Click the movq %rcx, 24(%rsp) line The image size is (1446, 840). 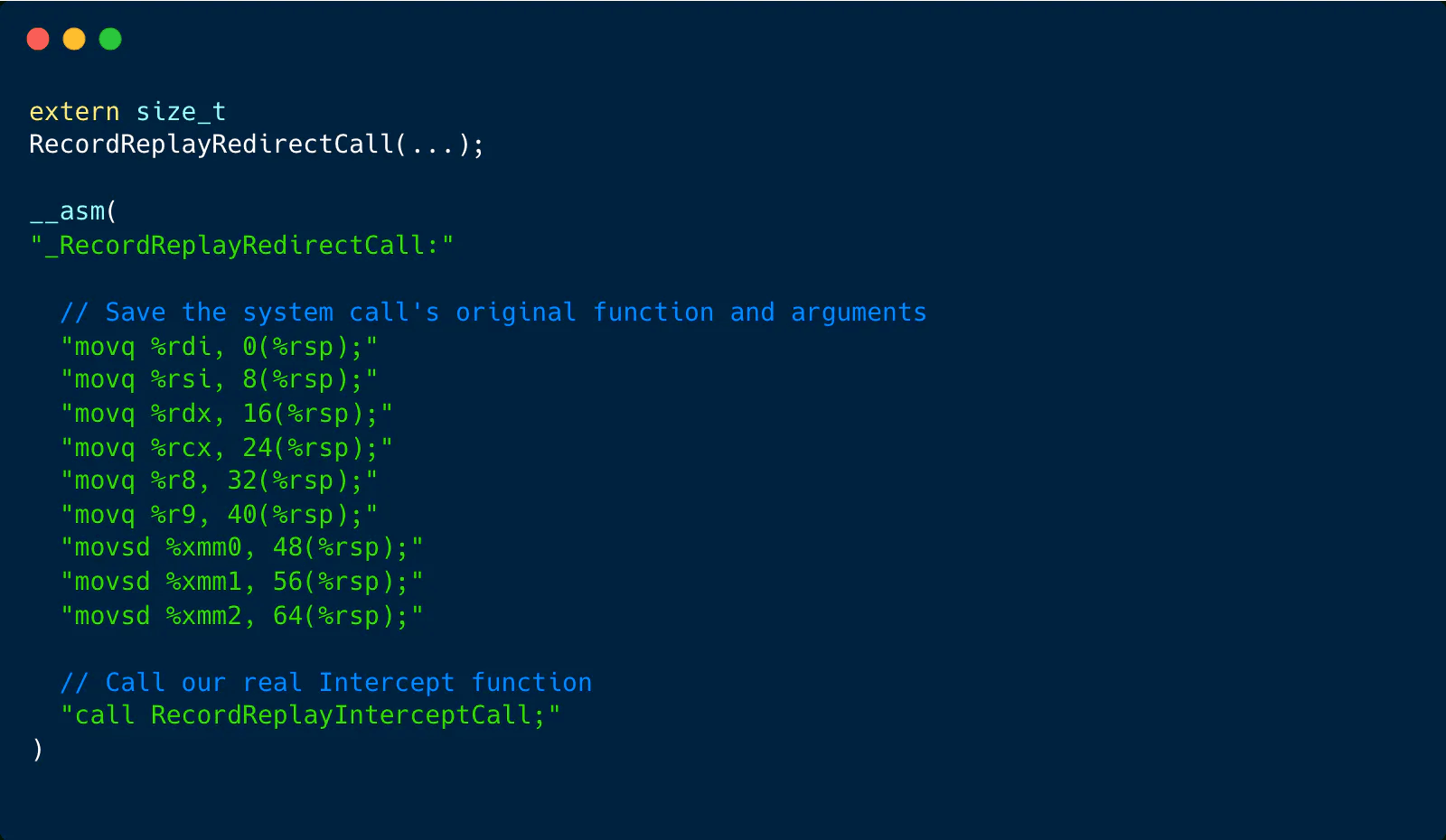(x=227, y=448)
